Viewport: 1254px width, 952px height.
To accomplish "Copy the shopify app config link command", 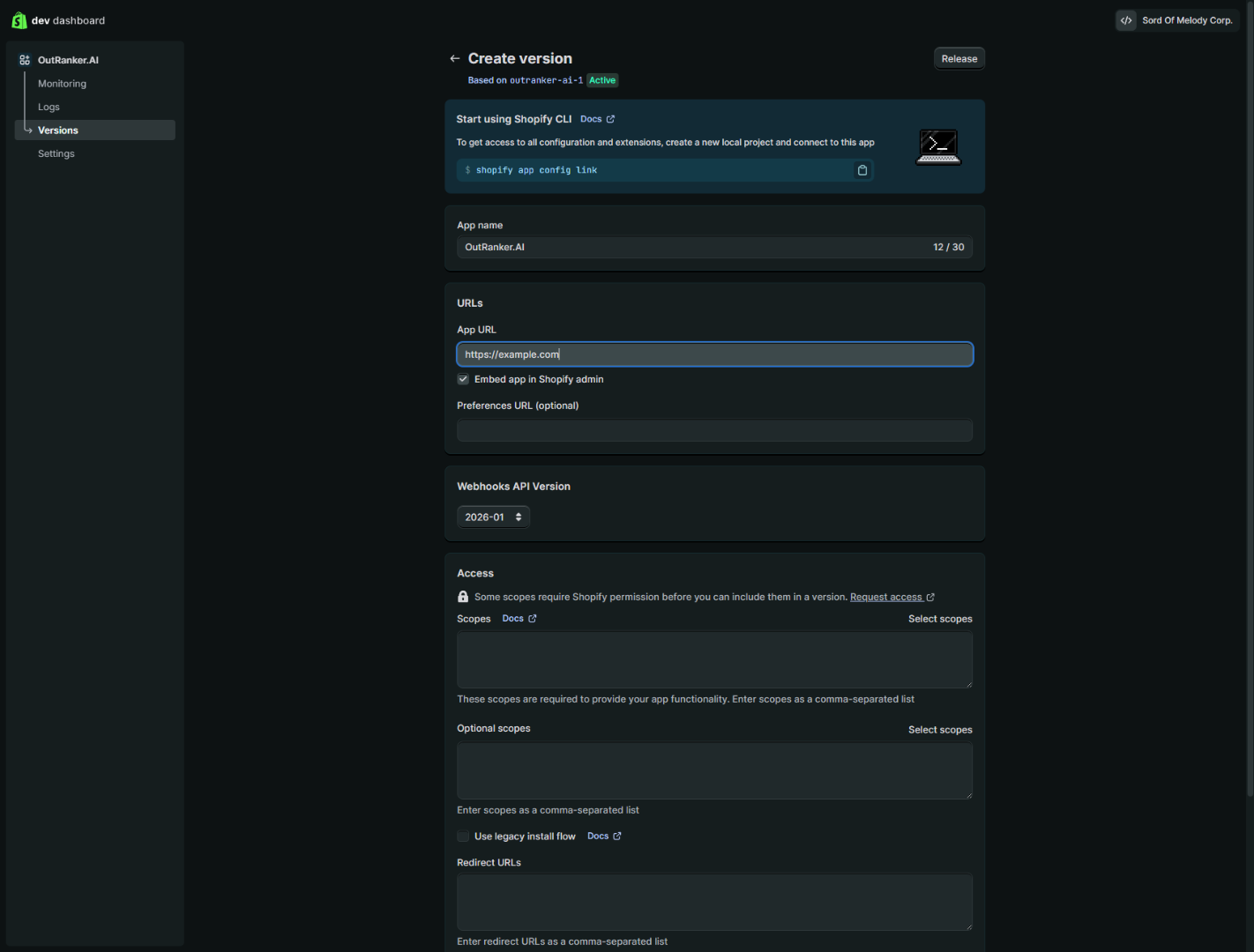I will point(862,170).
